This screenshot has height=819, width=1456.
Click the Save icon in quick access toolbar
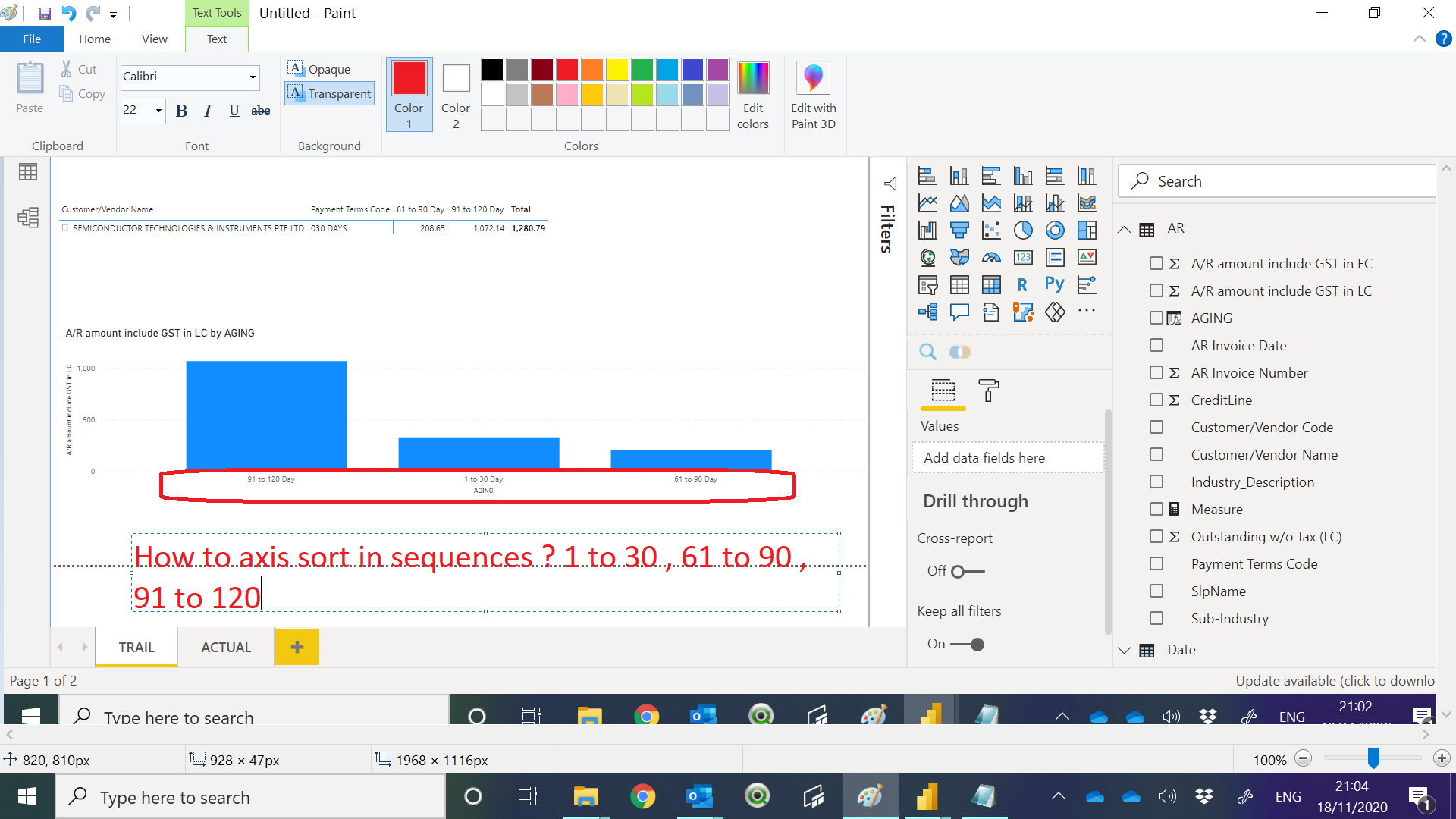[45, 13]
